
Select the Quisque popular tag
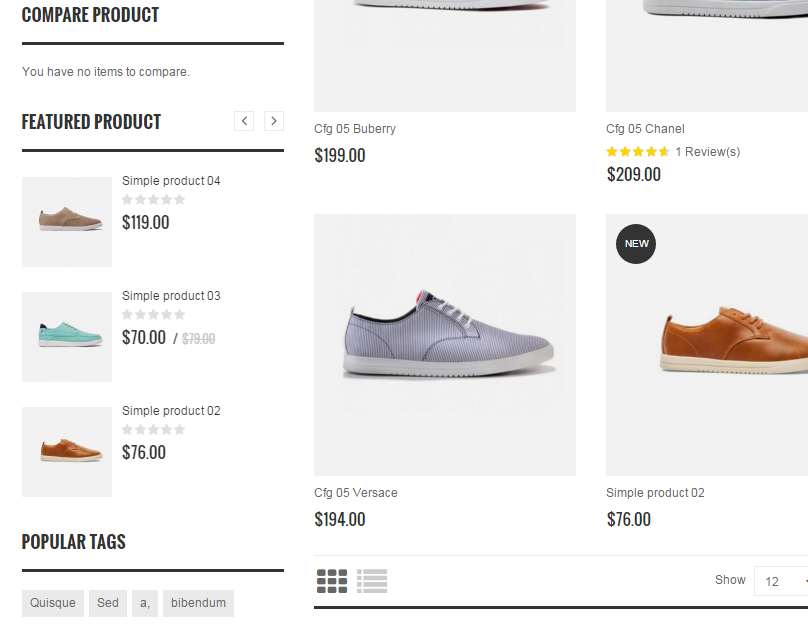tap(53, 603)
